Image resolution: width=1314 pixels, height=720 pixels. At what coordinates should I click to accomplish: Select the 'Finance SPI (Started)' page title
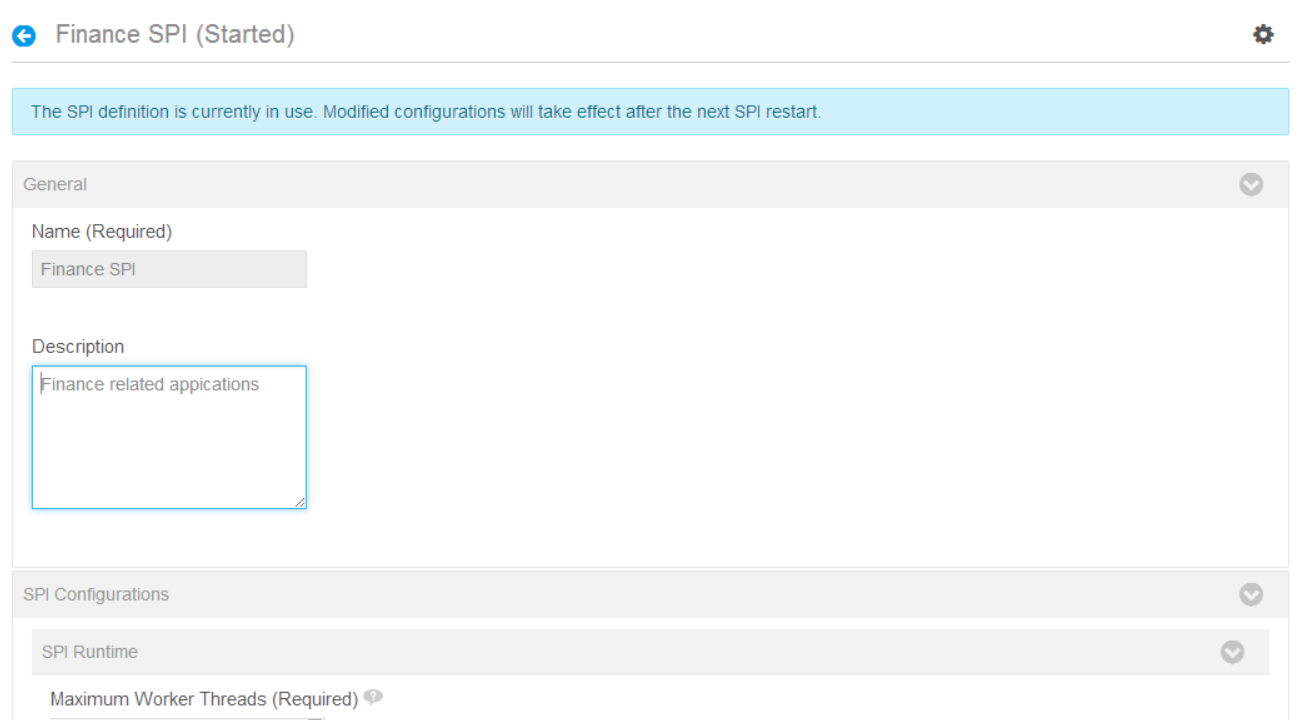[175, 35]
